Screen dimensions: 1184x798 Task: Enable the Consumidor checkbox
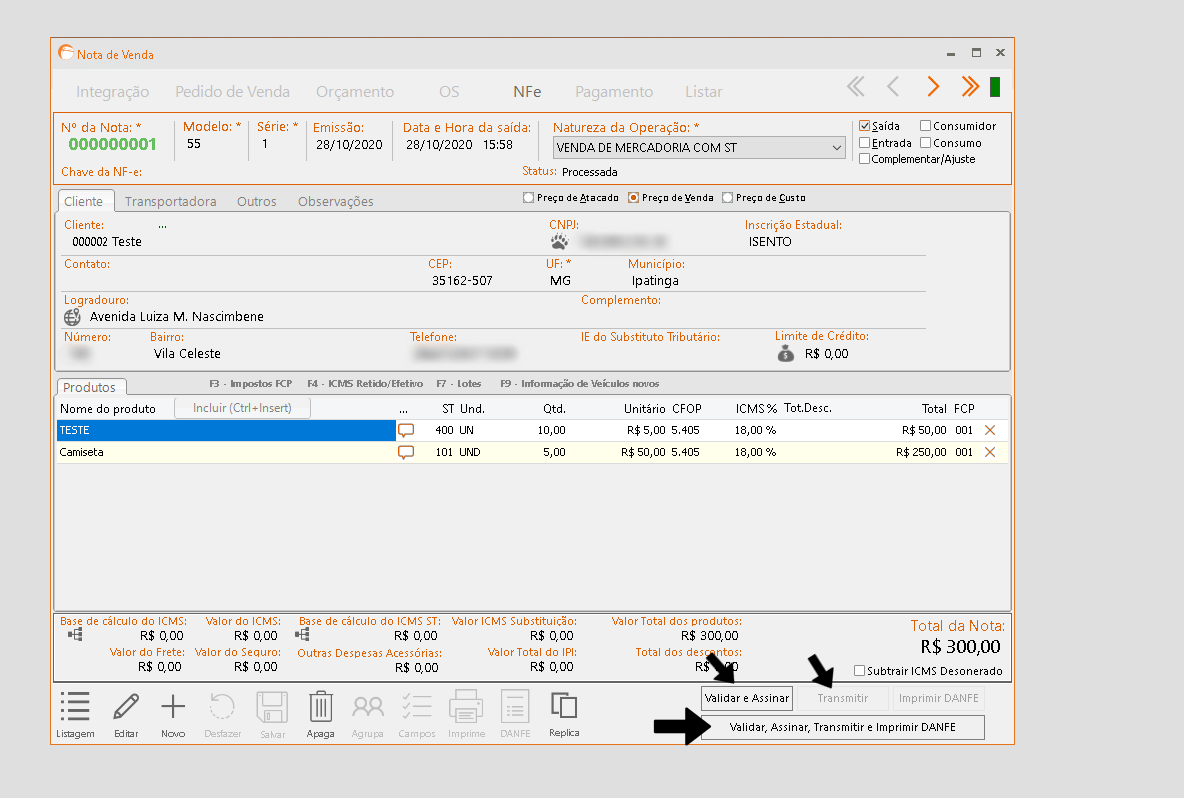(x=925, y=125)
